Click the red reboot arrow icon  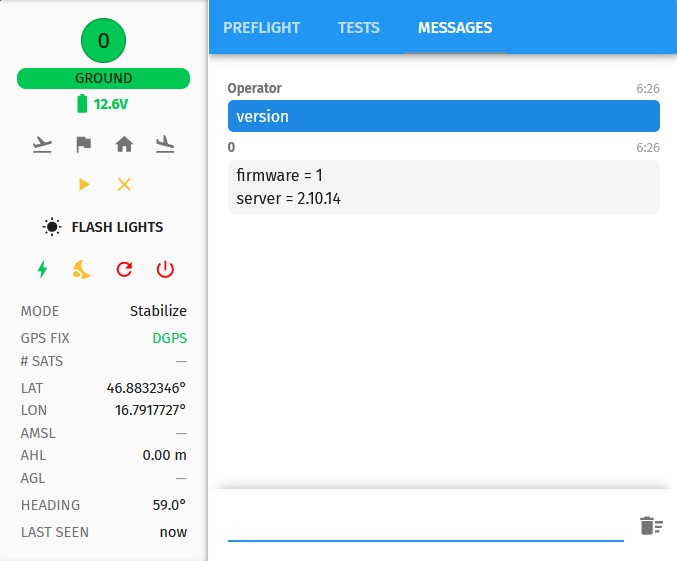[124, 269]
